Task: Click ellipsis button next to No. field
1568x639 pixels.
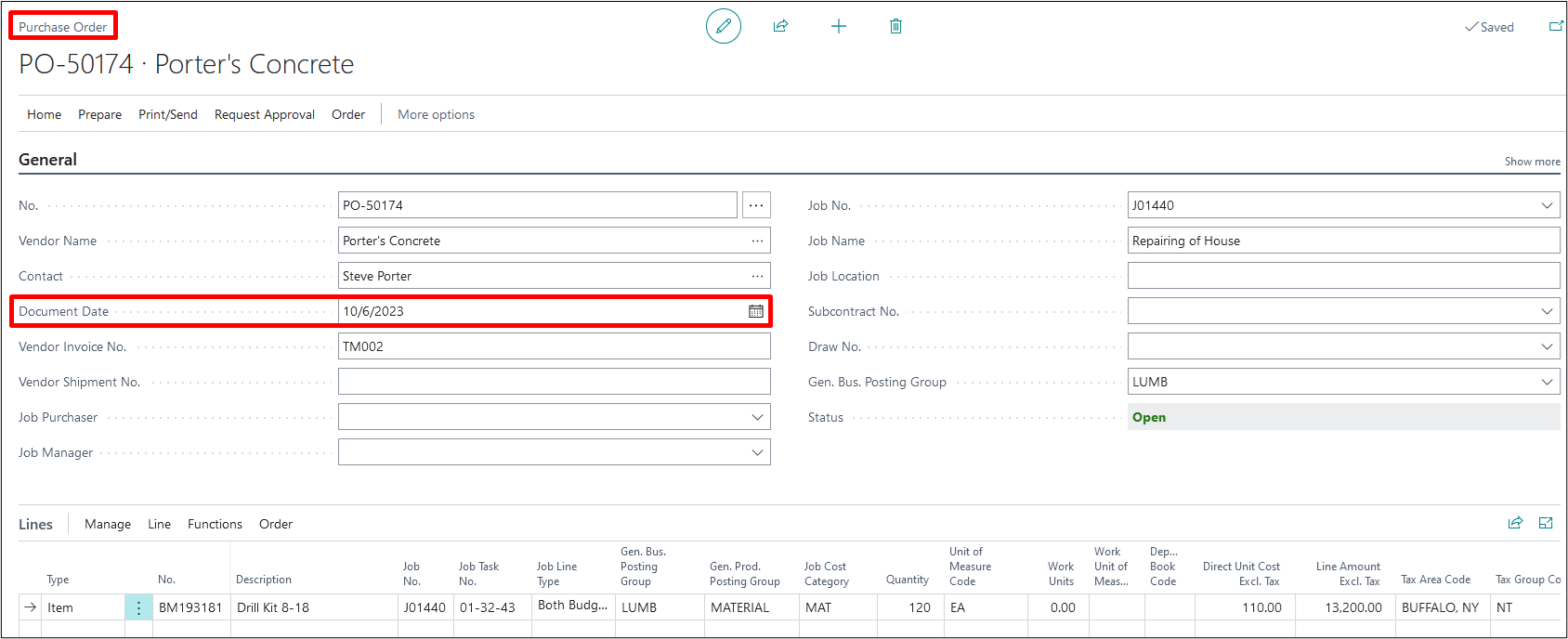Action: pos(756,205)
